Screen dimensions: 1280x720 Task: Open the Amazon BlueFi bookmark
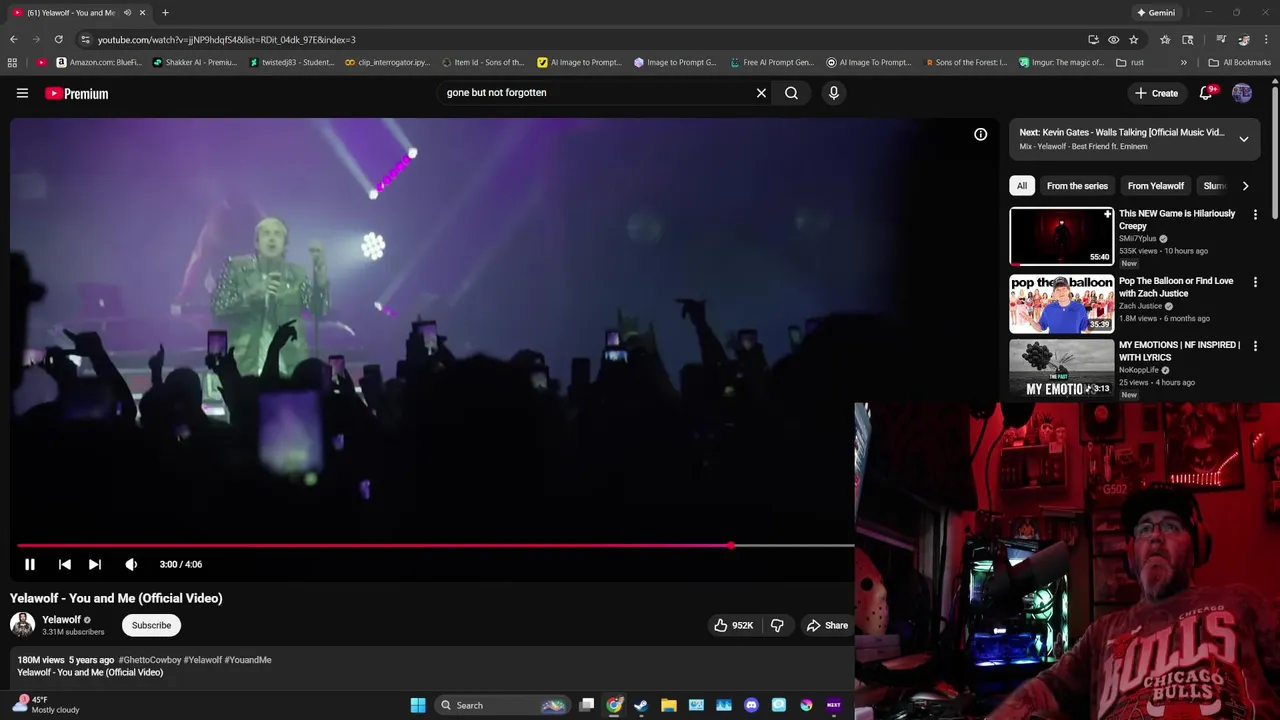[99, 62]
